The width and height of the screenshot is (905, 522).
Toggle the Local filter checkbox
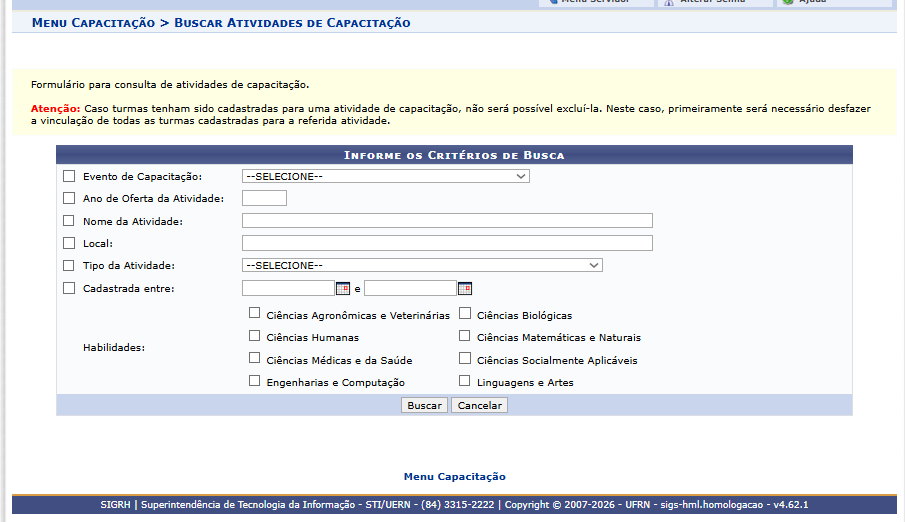click(69, 243)
